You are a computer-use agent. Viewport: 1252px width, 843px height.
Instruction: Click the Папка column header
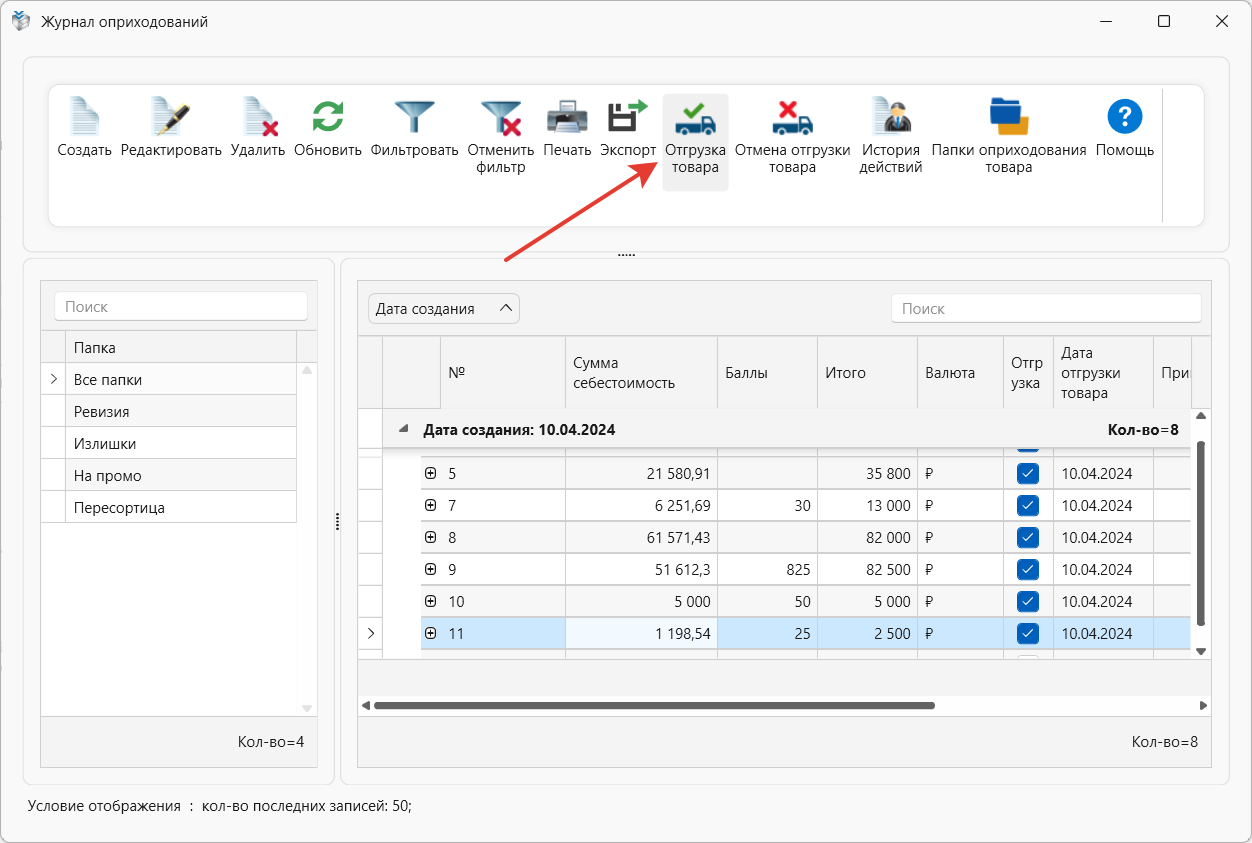[x=181, y=348]
